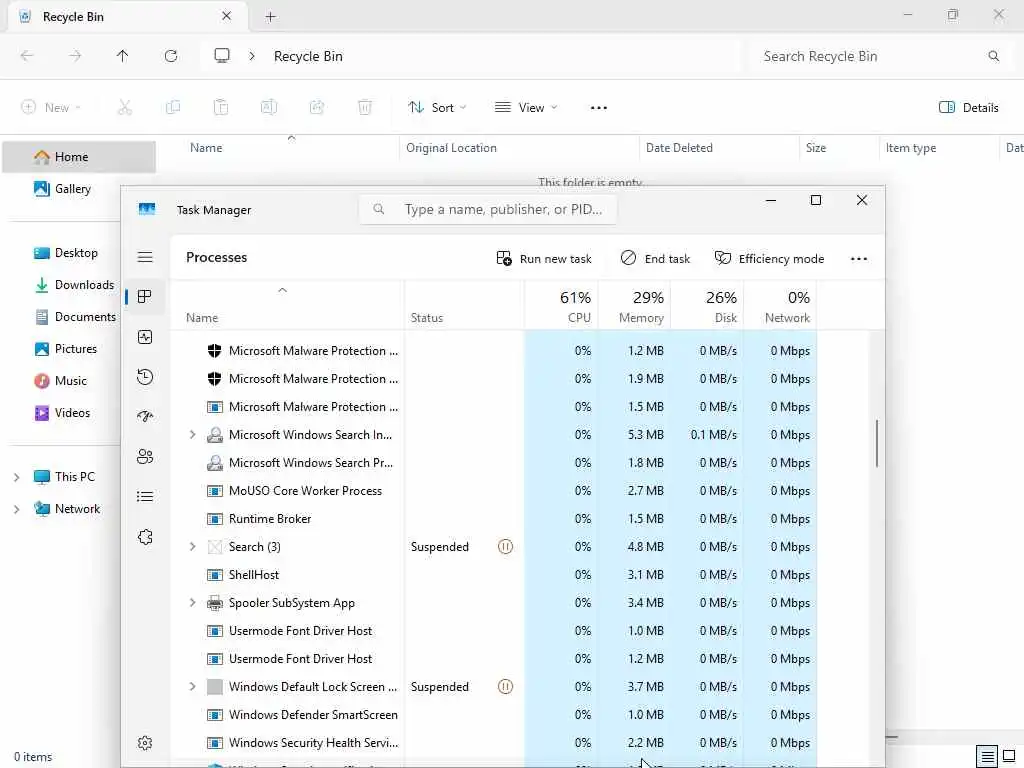The height and width of the screenshot is (768, 1024).
Task: Toggle the Details pane in Explorer
Action: [968, 108]
